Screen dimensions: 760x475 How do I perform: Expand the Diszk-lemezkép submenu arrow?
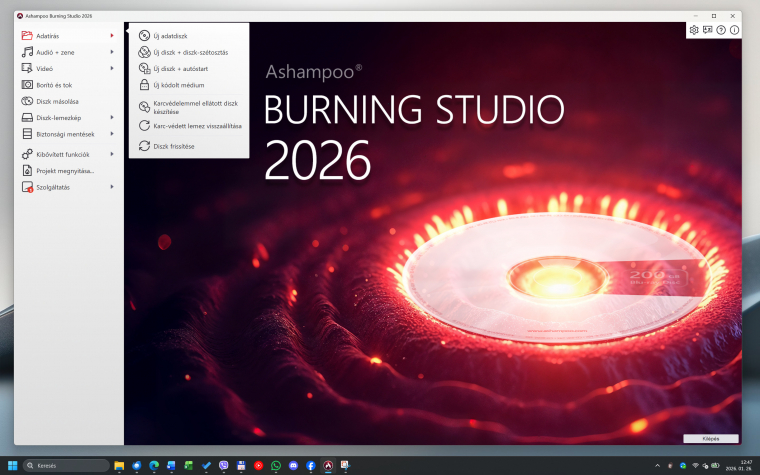click(x=112, y=118)
